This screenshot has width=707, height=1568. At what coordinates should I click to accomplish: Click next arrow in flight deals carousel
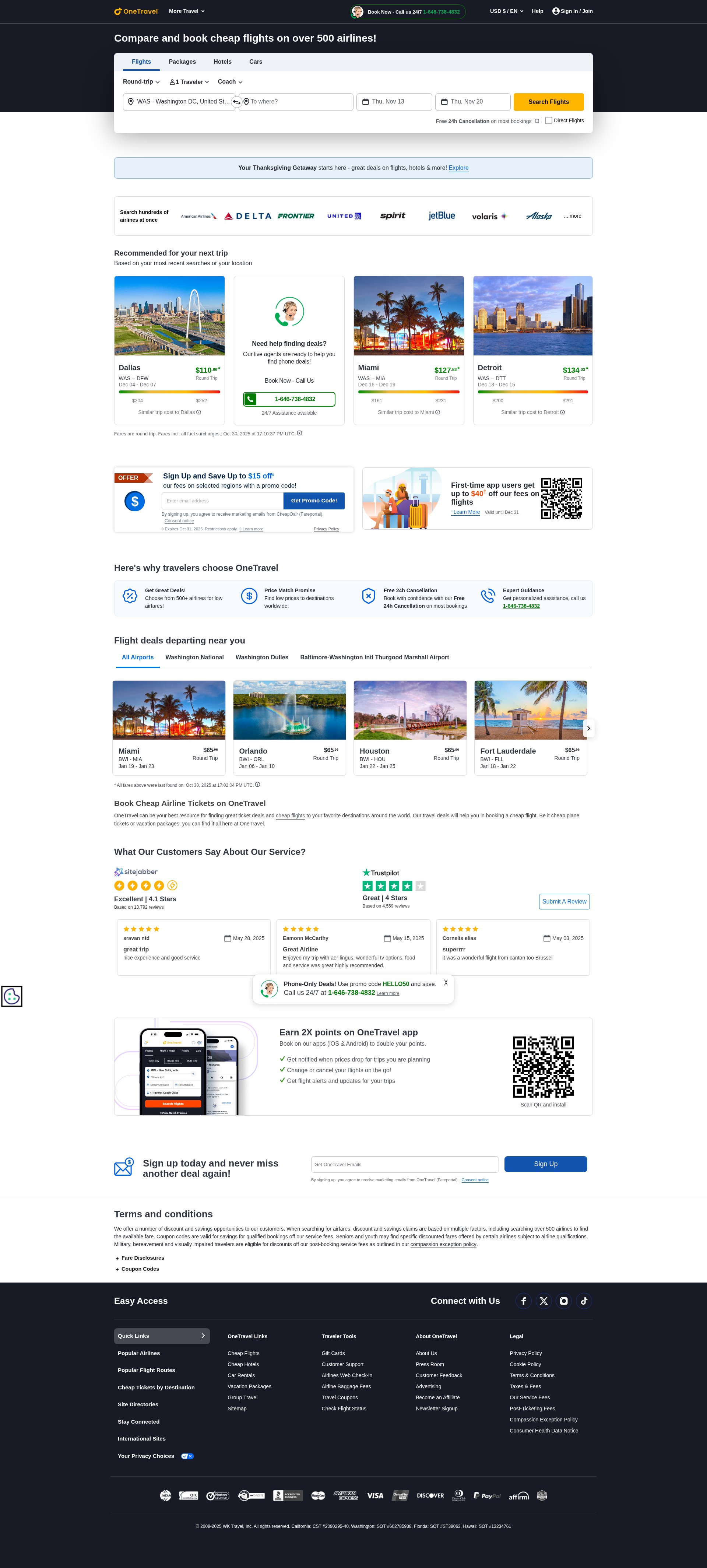(588, 728)
